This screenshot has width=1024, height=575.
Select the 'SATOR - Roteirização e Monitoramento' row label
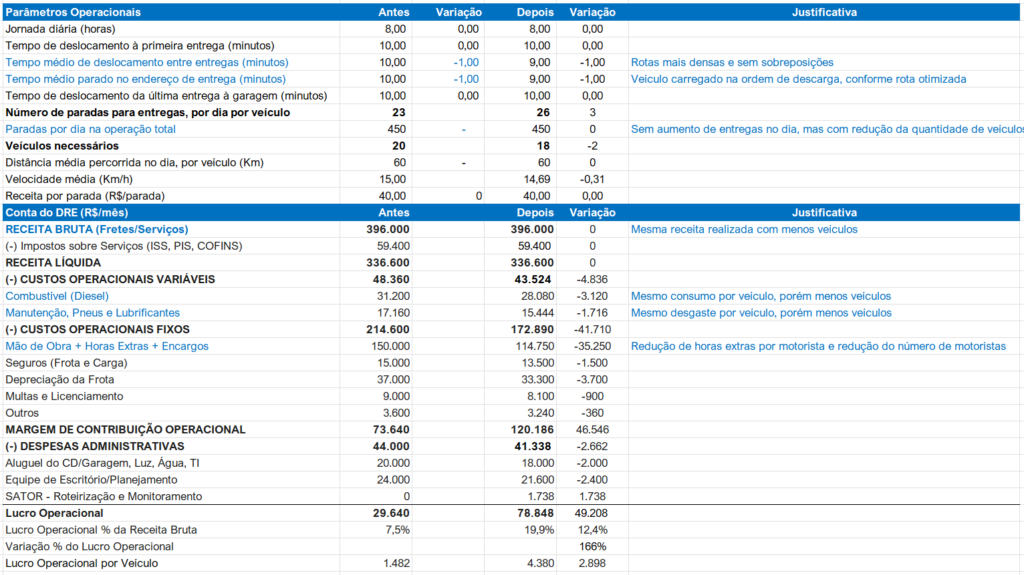point(104,496)
